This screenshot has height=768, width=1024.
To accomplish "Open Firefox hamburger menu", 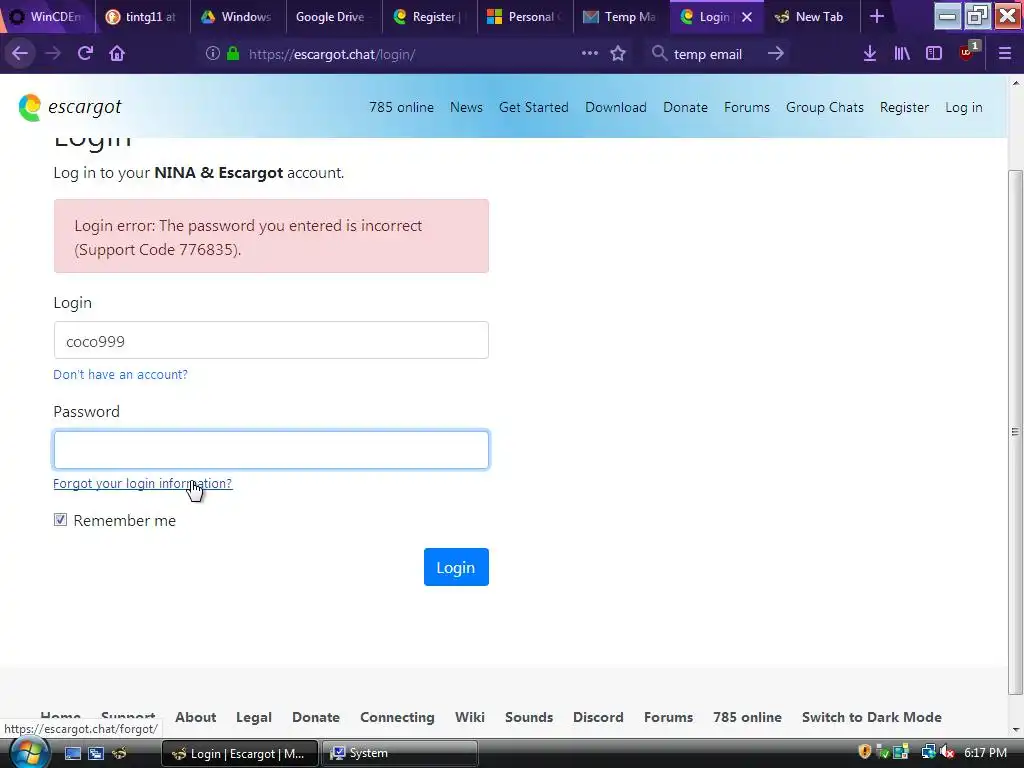I will click(x=1004, y=54).
